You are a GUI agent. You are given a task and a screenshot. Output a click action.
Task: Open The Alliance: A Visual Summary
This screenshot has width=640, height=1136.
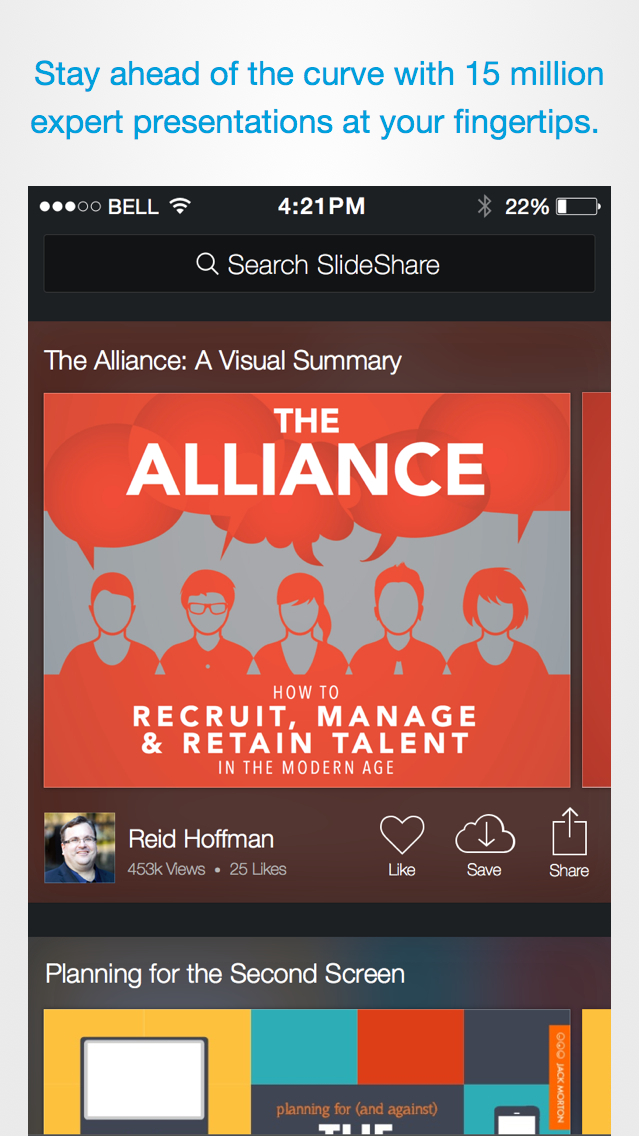[222, 360]
